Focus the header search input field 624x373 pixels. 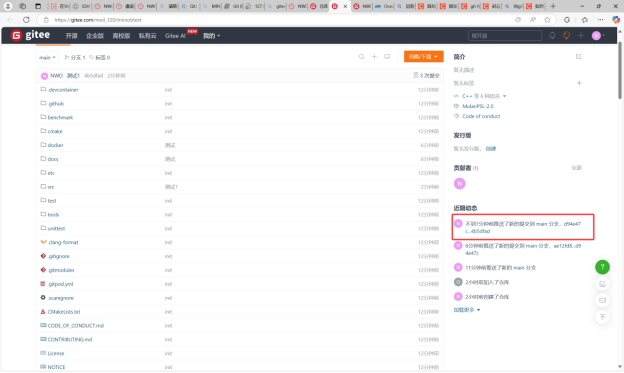tap(505, 35)
